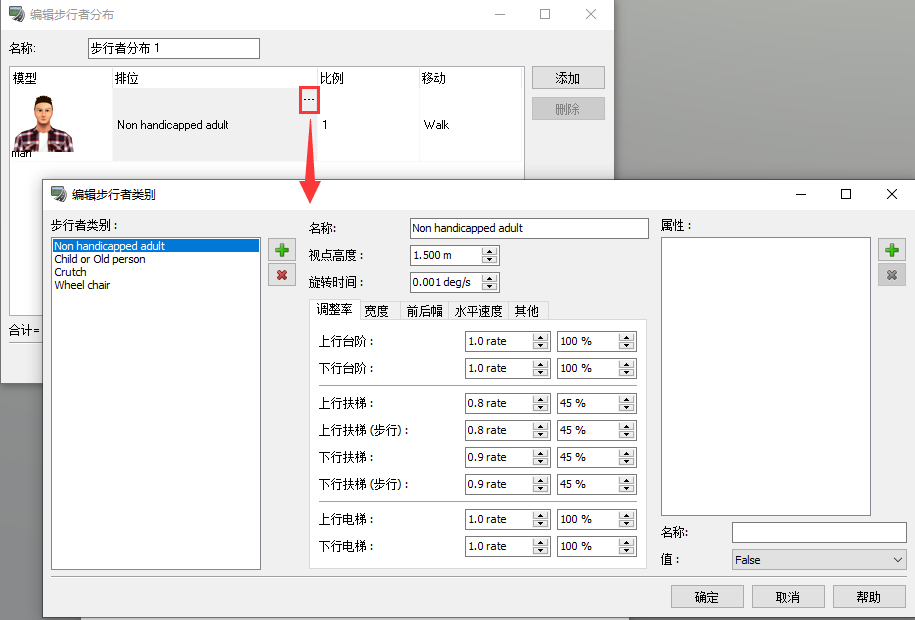Viewport: 915px width, 620px height.
Task: Click the 比例 column header
Action: 368,78
